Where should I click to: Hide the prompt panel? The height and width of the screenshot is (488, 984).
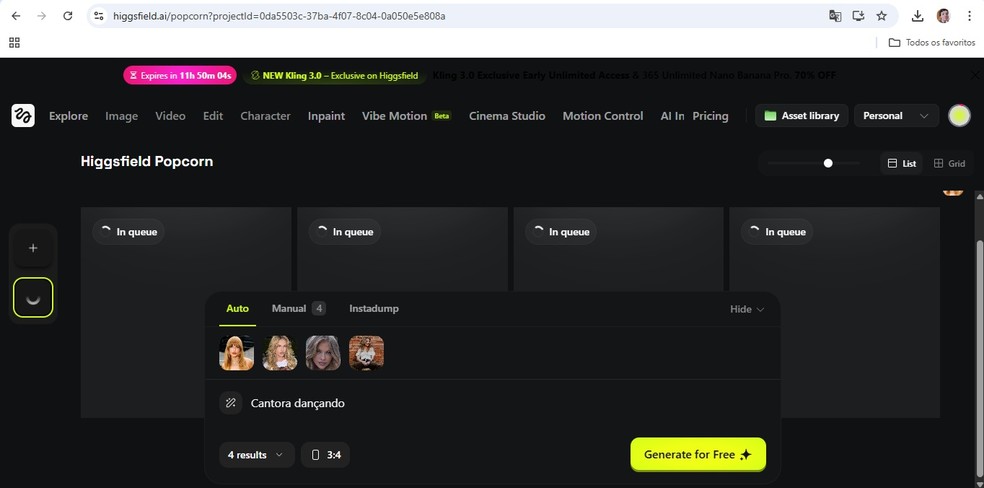(747, 309)
